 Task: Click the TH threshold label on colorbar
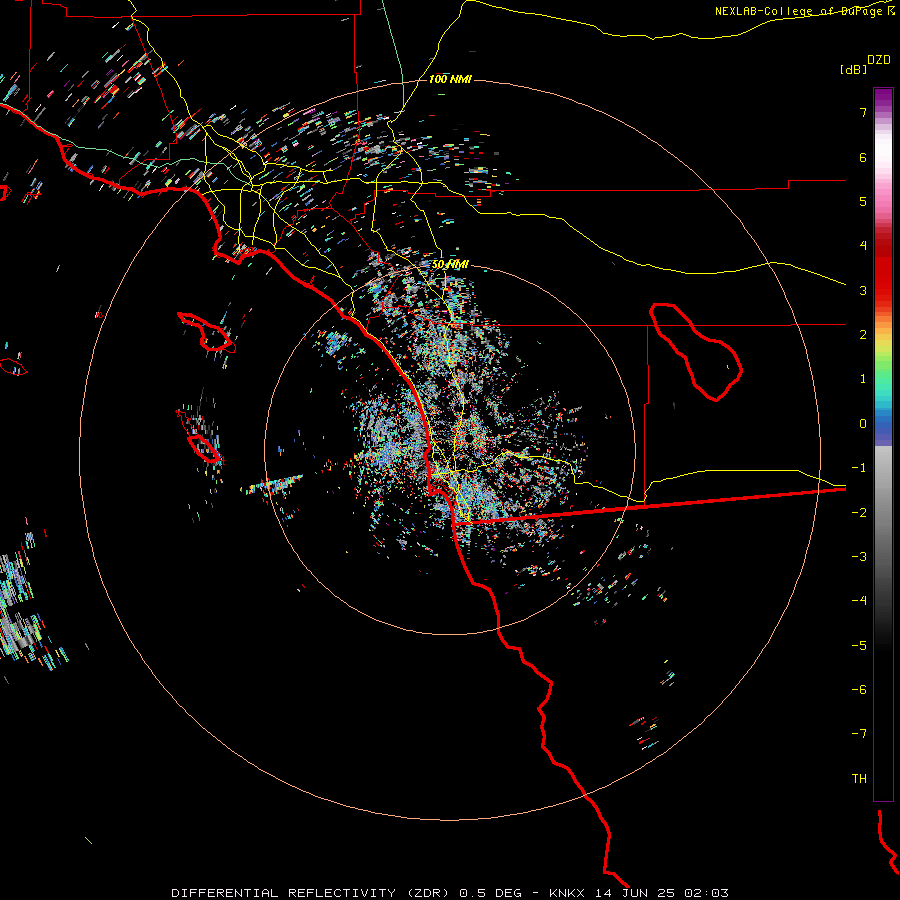(859, 779)
